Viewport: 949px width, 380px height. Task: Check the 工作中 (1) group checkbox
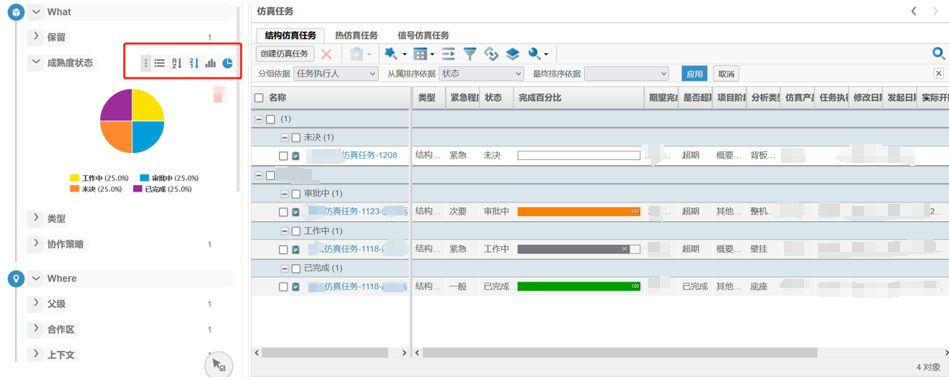pyautogui.click(x=296, y=231)
